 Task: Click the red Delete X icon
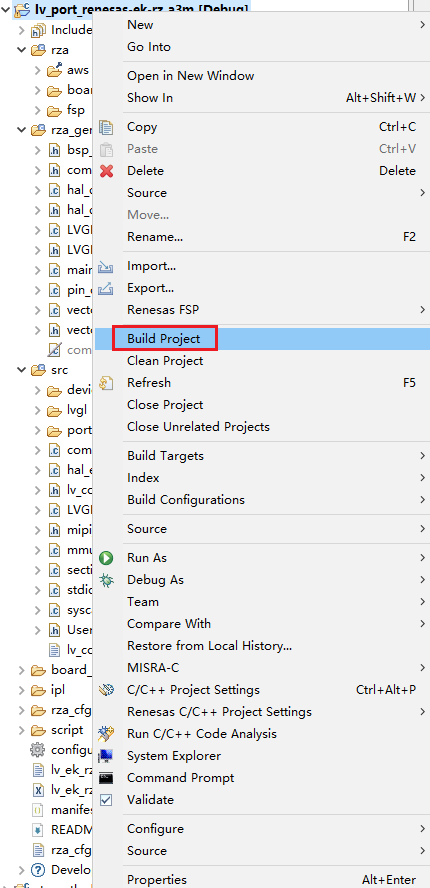tap(106, 171)
